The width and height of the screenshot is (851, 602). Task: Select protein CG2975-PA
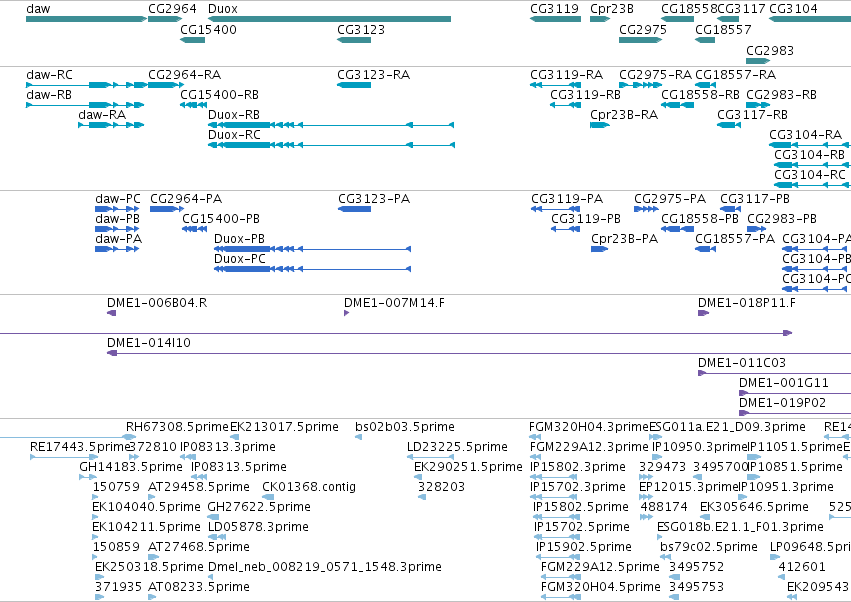(646, 209)
